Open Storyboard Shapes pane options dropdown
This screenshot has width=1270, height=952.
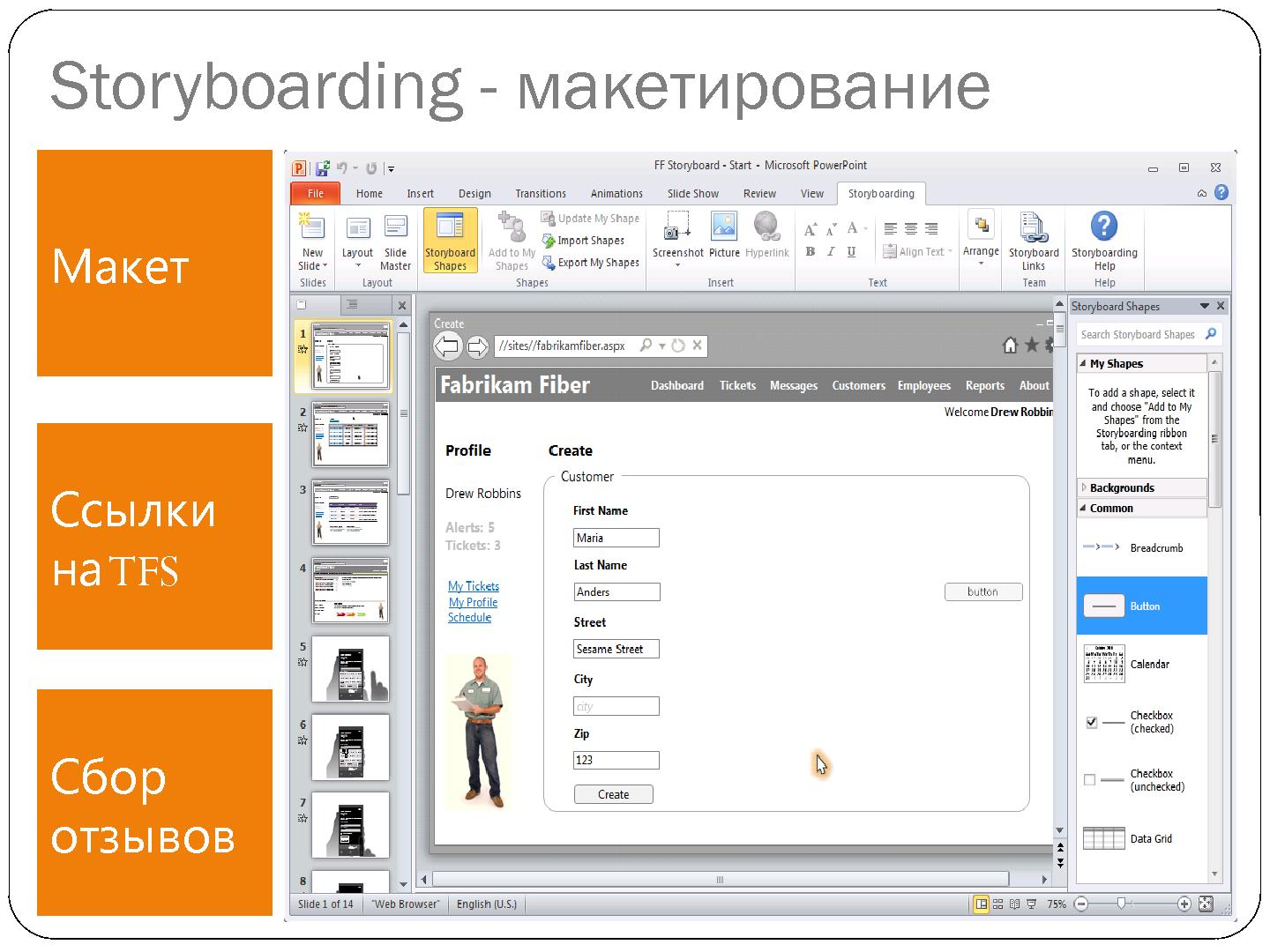tap(1204, 306)
